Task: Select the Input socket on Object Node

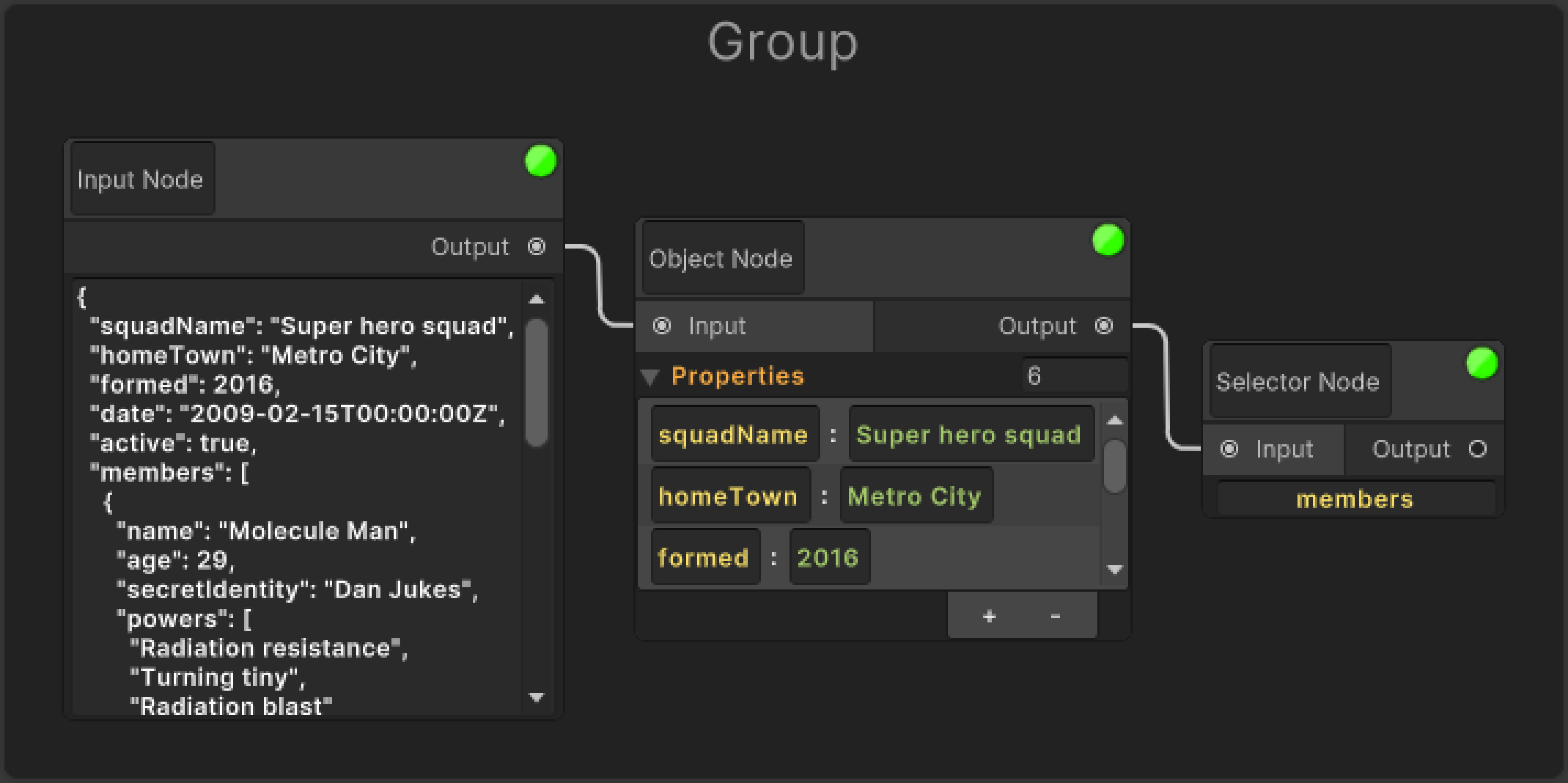Action: coord(661,327)
